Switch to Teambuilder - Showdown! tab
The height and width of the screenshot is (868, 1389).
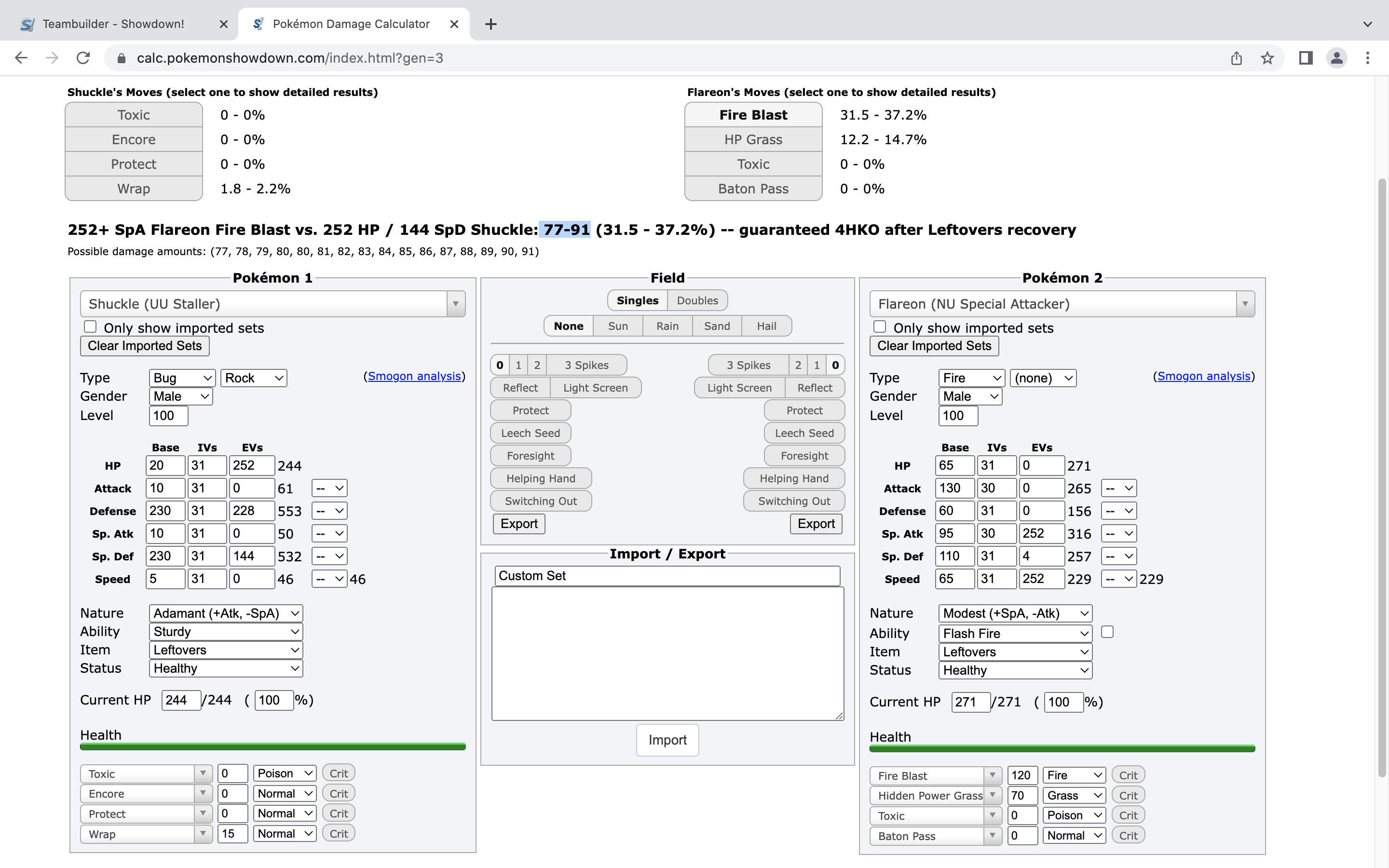coord(113,24)
